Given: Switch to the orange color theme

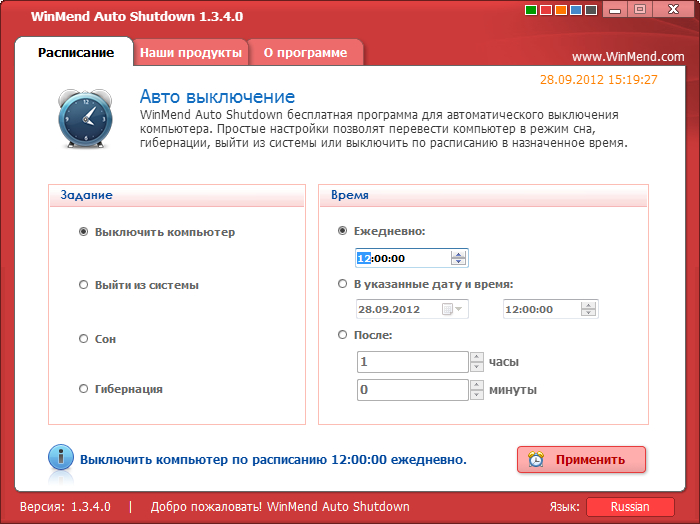Looking at the screenshot, I should click(562, 11).
